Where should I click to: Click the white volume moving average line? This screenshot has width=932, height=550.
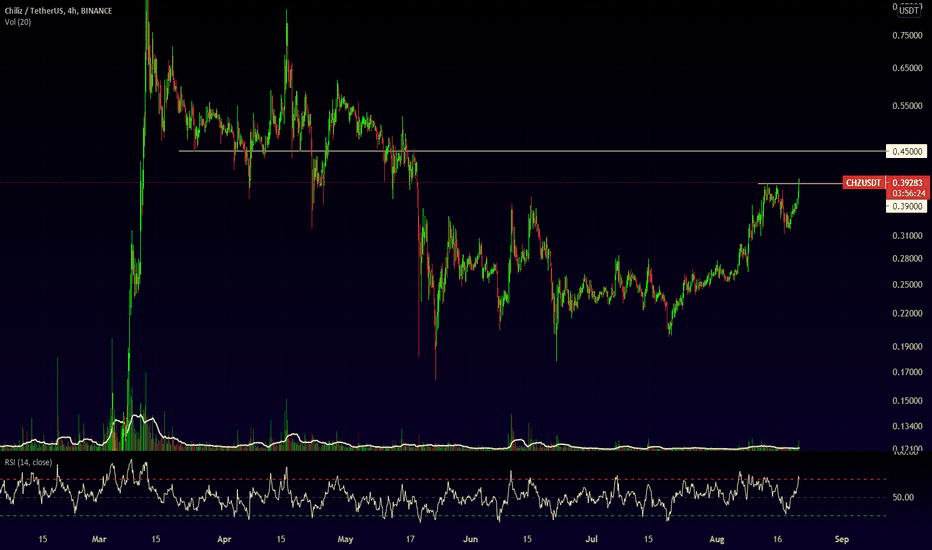click(x=399, y=446)
